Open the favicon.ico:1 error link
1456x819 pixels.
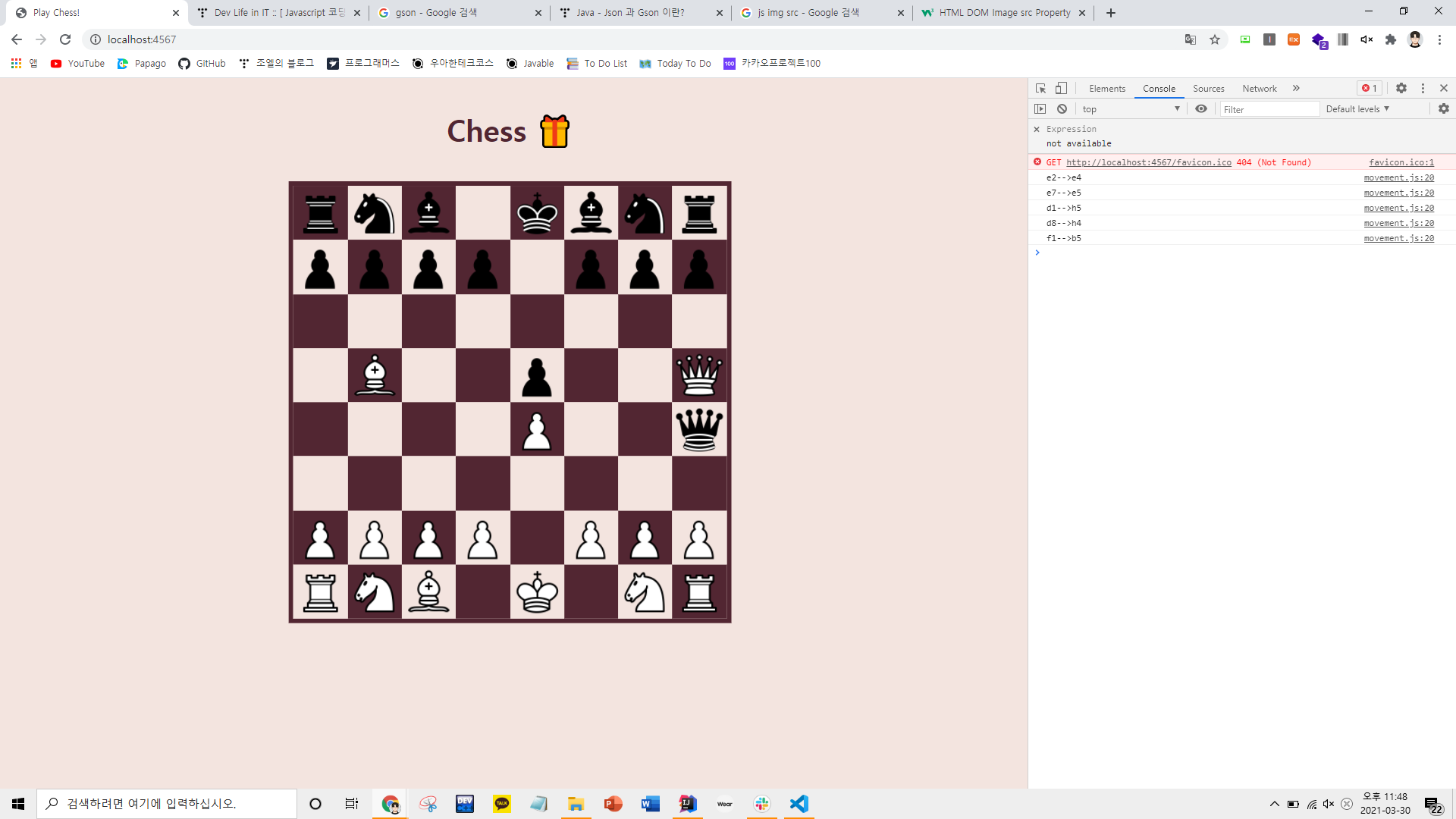coord(1401,162)
